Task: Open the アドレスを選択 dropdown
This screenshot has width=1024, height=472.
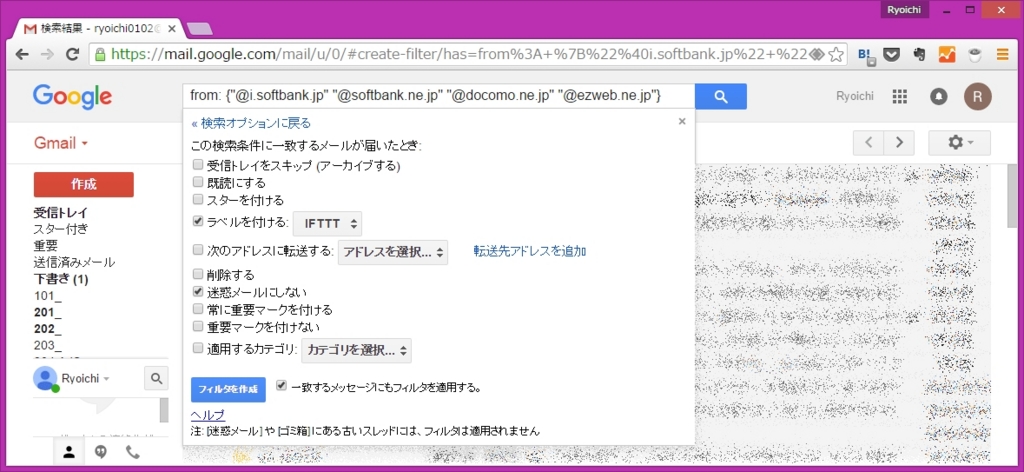Action: 393,252
